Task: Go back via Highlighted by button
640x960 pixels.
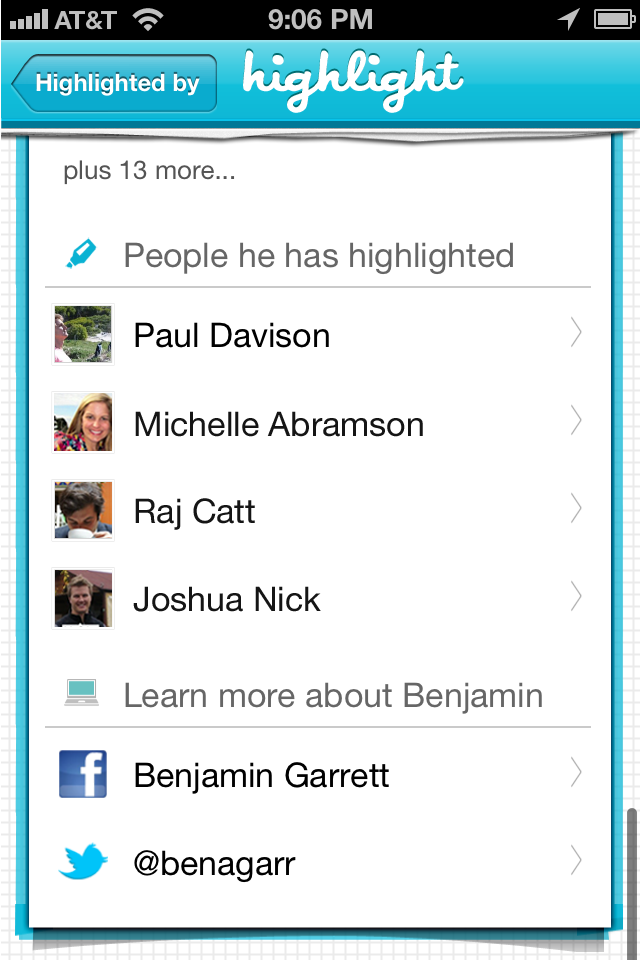Action: pyautogui.click(x=115, y=83)
